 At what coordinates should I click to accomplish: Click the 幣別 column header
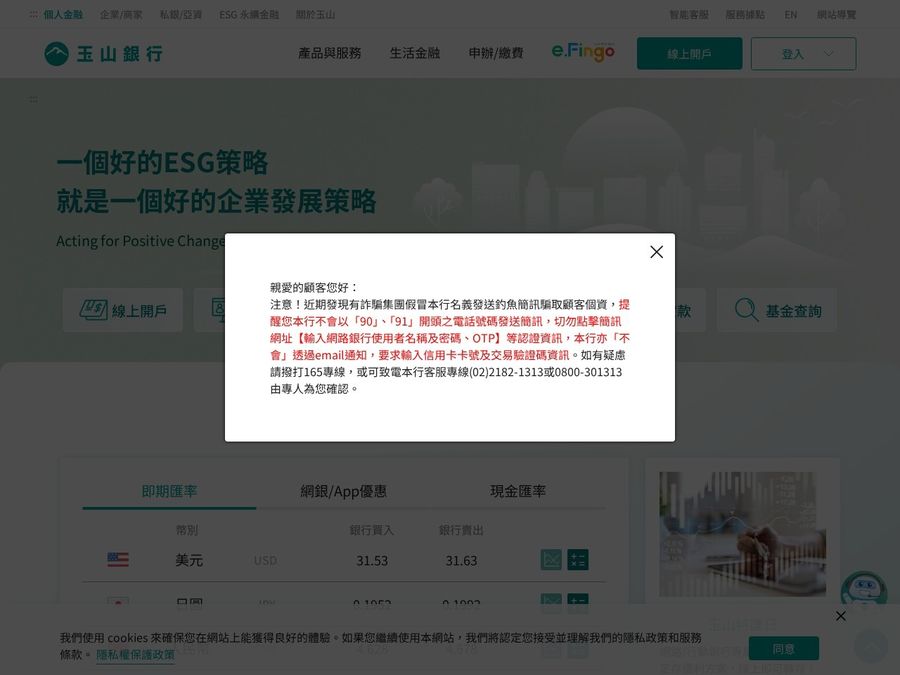[x=187, y=530]
